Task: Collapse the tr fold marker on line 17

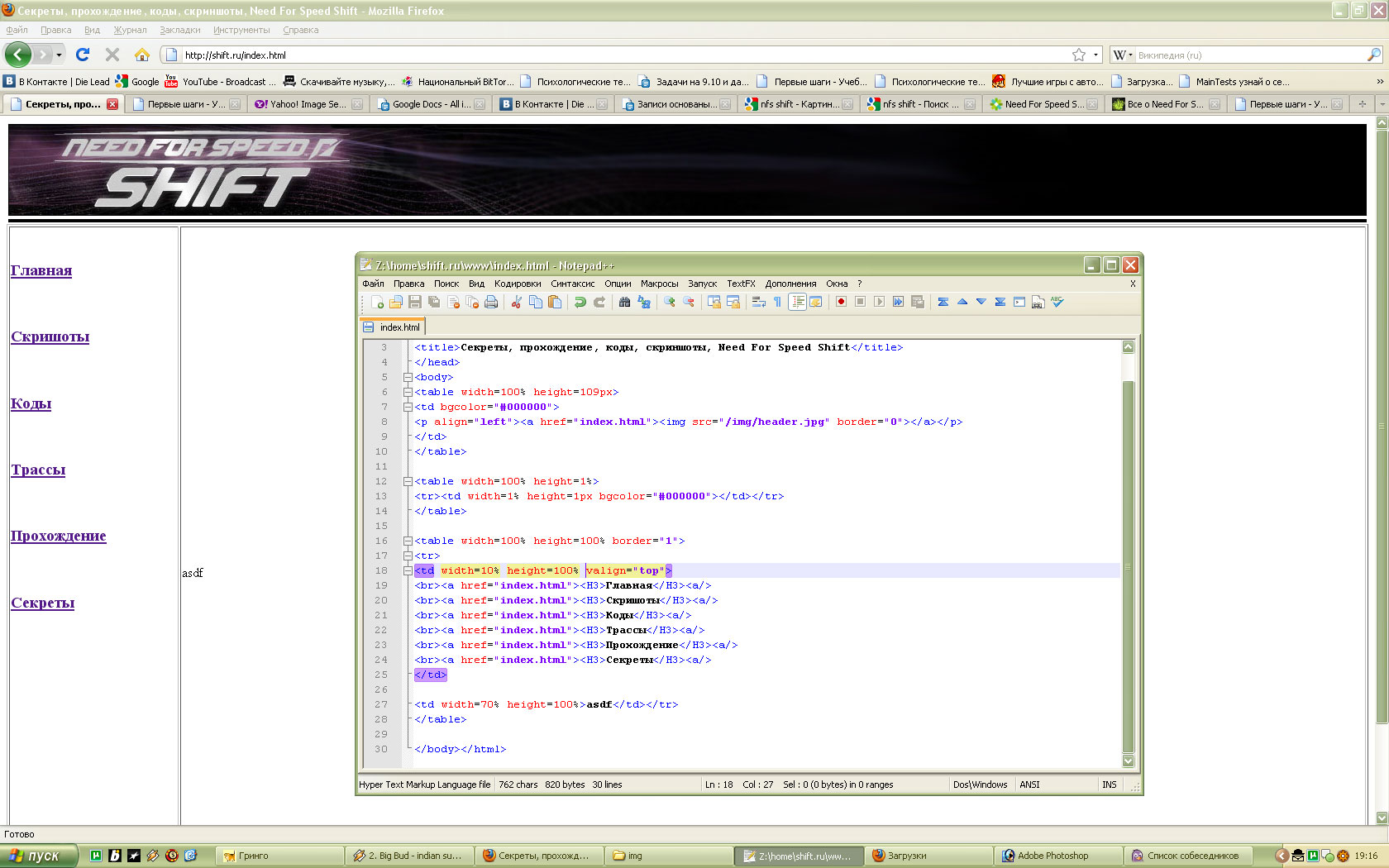Action: point(408,556)
